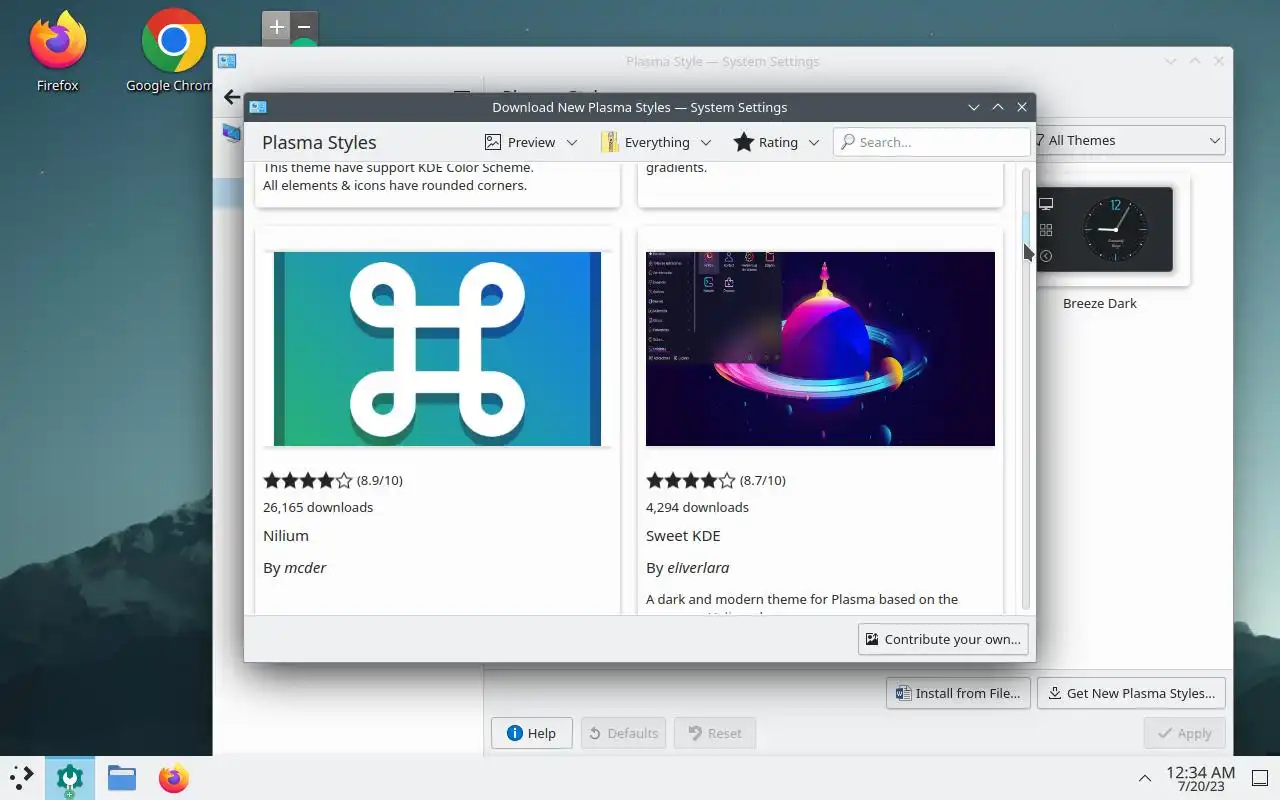Click the plus zoom-in widget button
Image resolution: width=1280 pixels, height=800 pixels.
pyautogui.click(x=277, y=27)
